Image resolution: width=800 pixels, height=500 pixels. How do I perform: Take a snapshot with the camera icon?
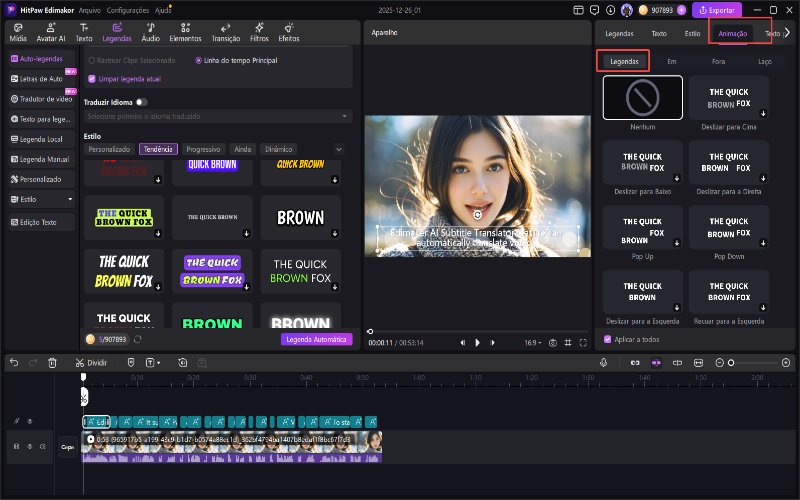(x=552, y=342)
